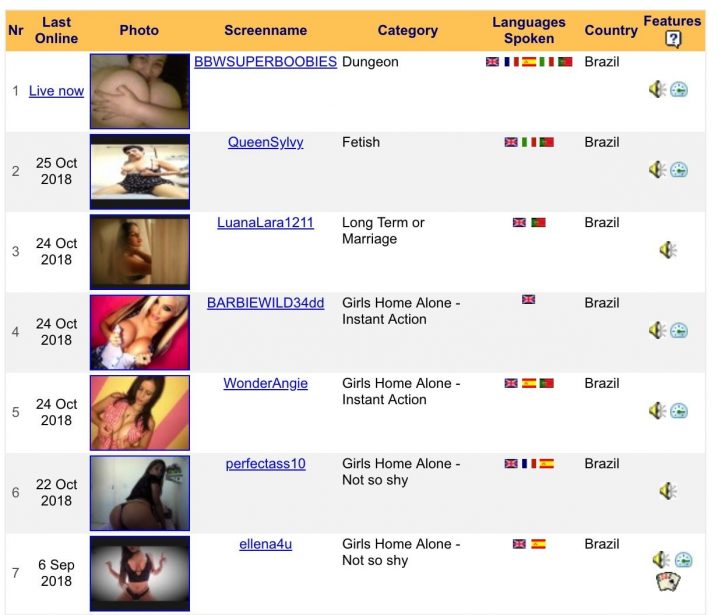This screenshot has width=718, height=615.
Task: Click the Portuguese flag in BBWSUPERBOOBIES row
Action: tap(565, 62)
